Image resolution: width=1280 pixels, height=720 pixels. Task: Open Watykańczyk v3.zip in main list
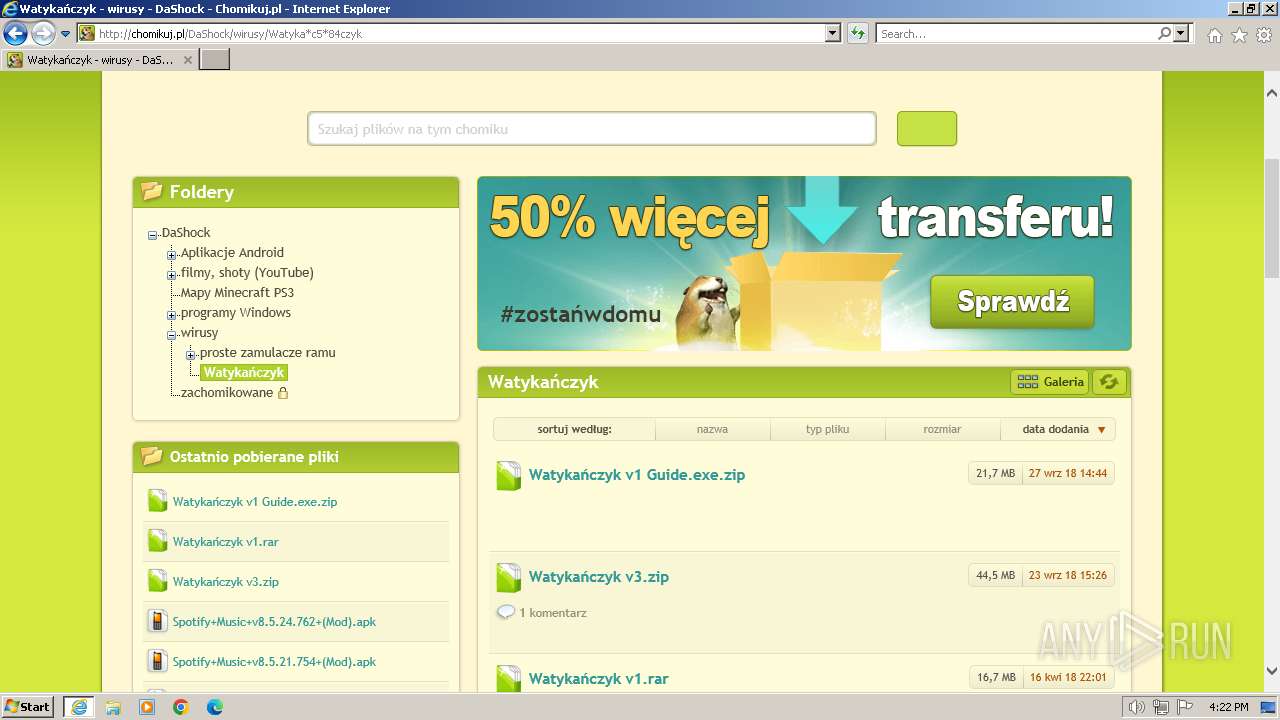point(599,577)
